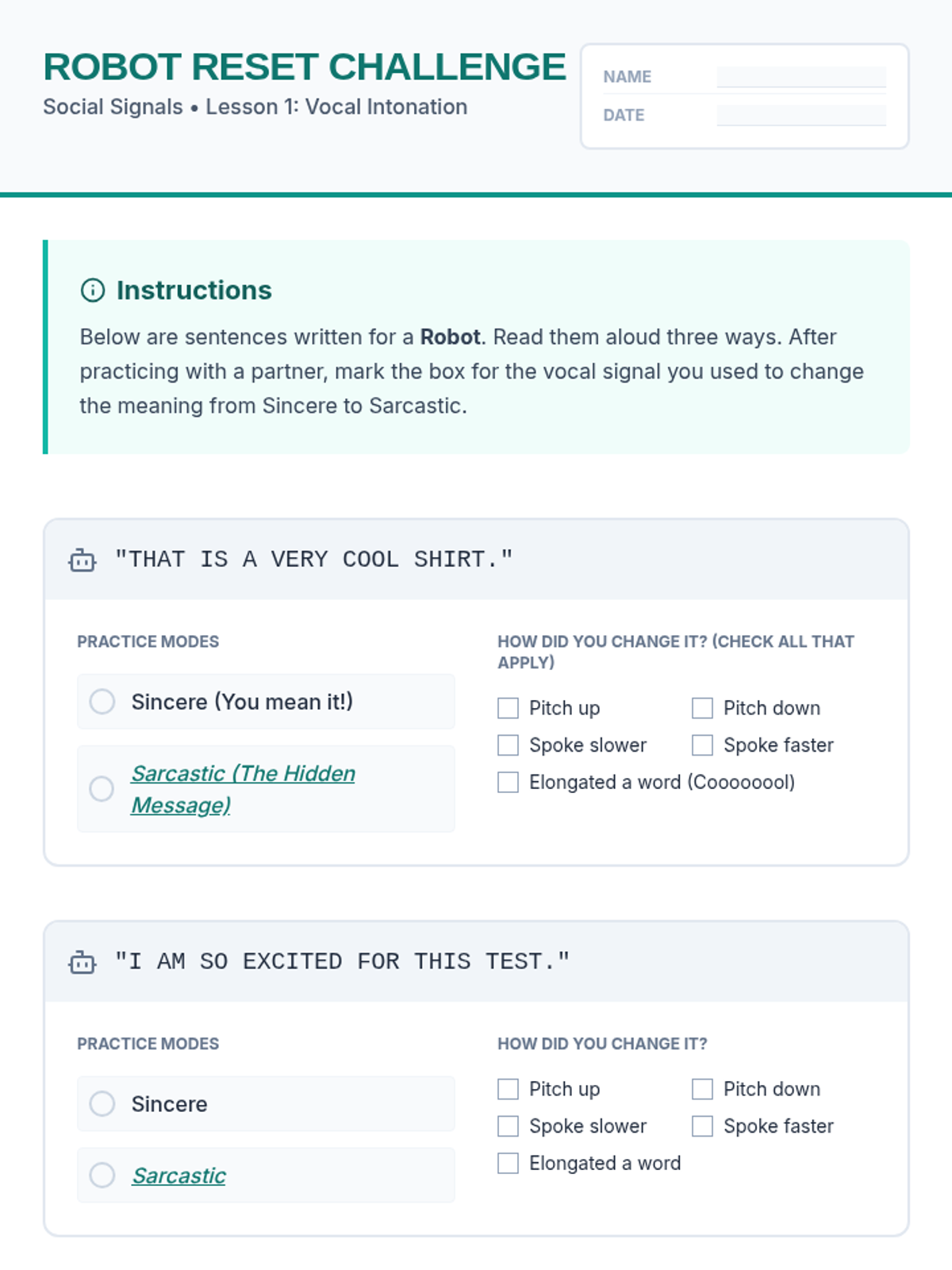Click the DATE input field

click(x=801, y=115)
